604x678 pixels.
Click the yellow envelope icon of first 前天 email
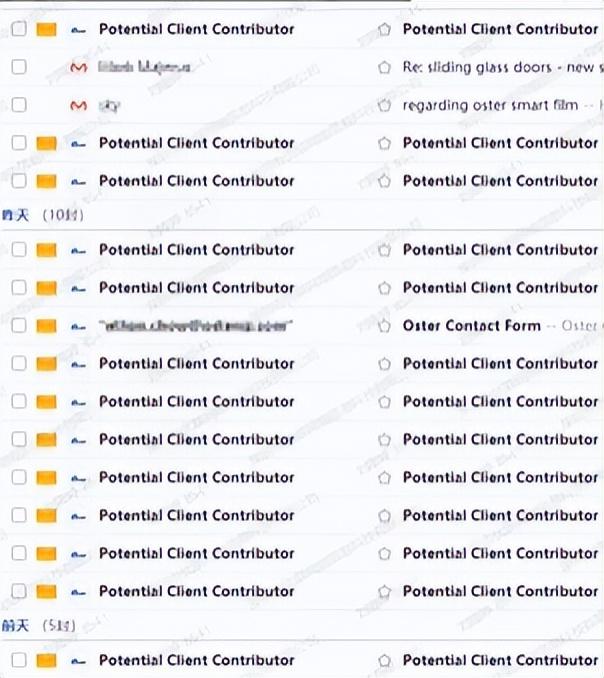(45, 660)
